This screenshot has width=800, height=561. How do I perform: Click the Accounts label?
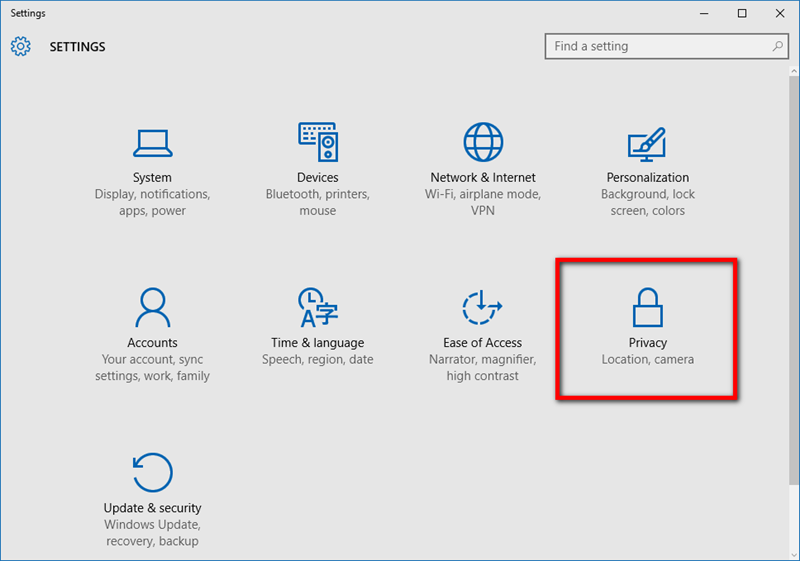pyautogui.click(x=152, y=343)
